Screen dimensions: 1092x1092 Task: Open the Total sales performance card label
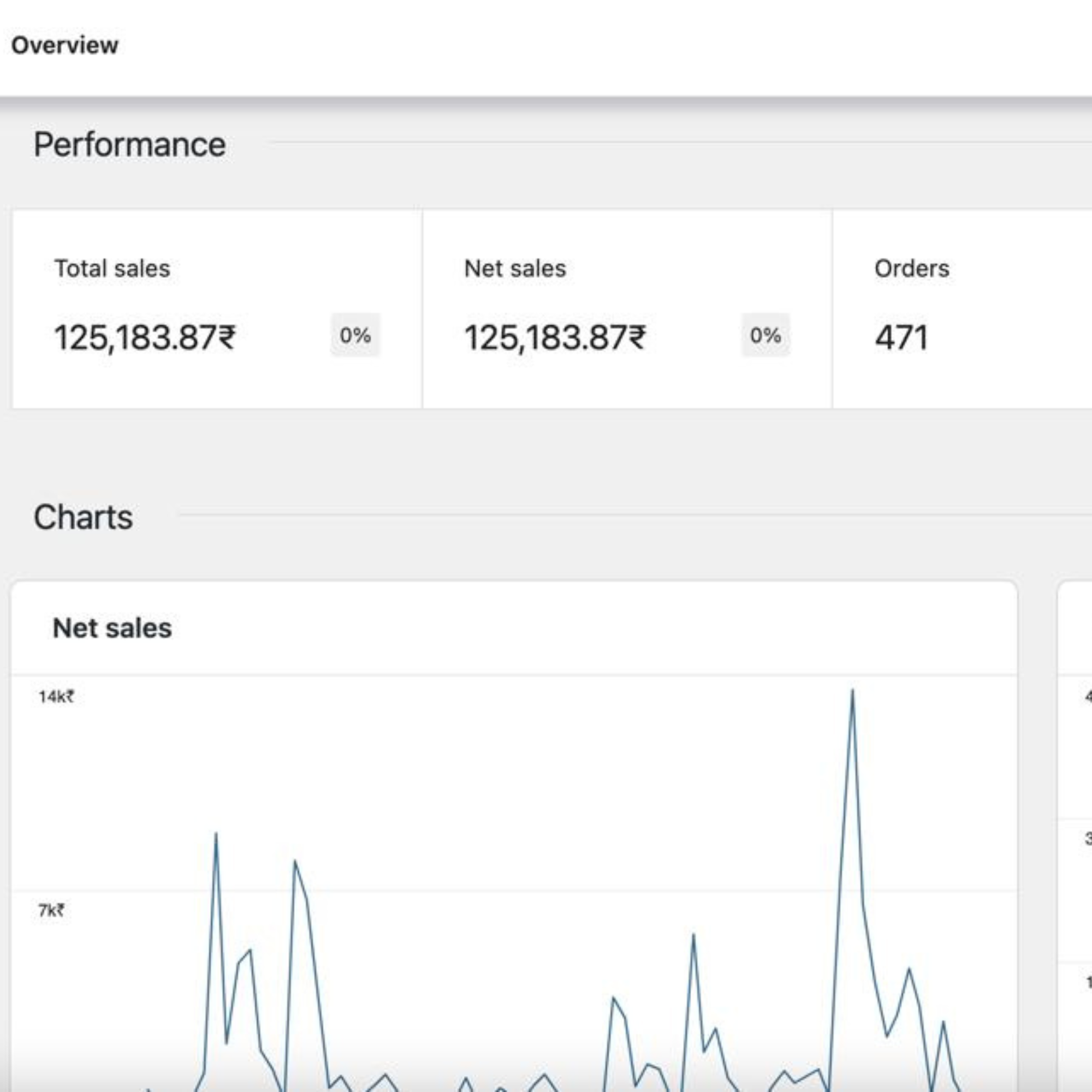coord(112,269)
